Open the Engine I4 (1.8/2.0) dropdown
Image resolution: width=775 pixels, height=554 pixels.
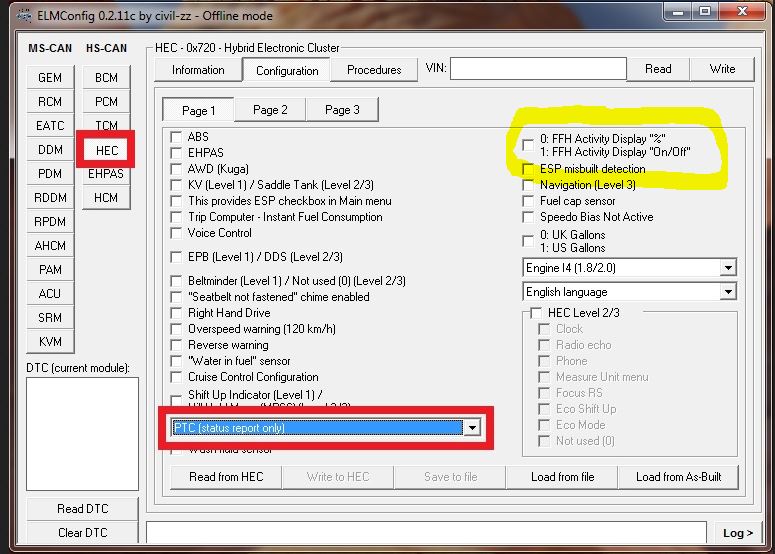tap(727, 268)
